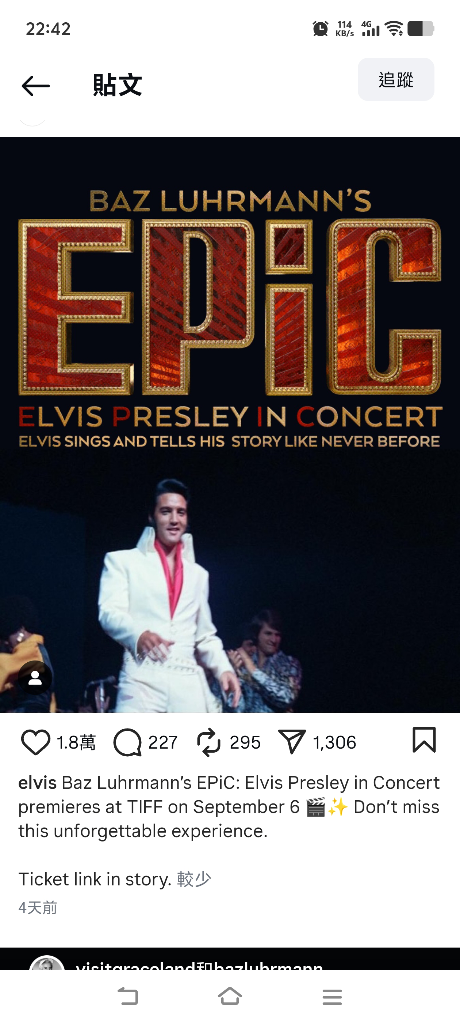Viewport: 460px width, 1024px height.
Task: Open the elvis profile from caption
Action: [x=37, y=782]
